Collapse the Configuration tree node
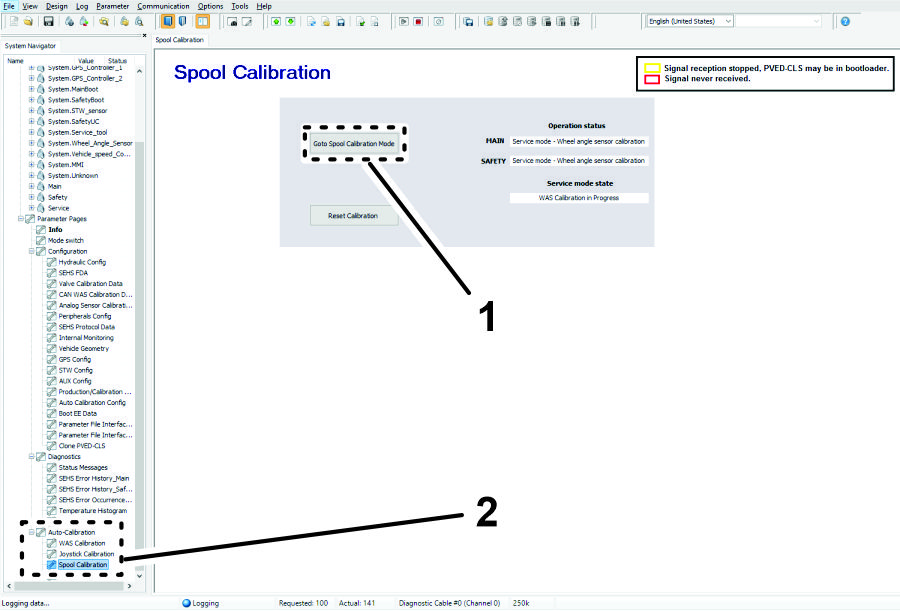This screenshot has width=900, height=611. pyautogui.click(x=31, y=251)
